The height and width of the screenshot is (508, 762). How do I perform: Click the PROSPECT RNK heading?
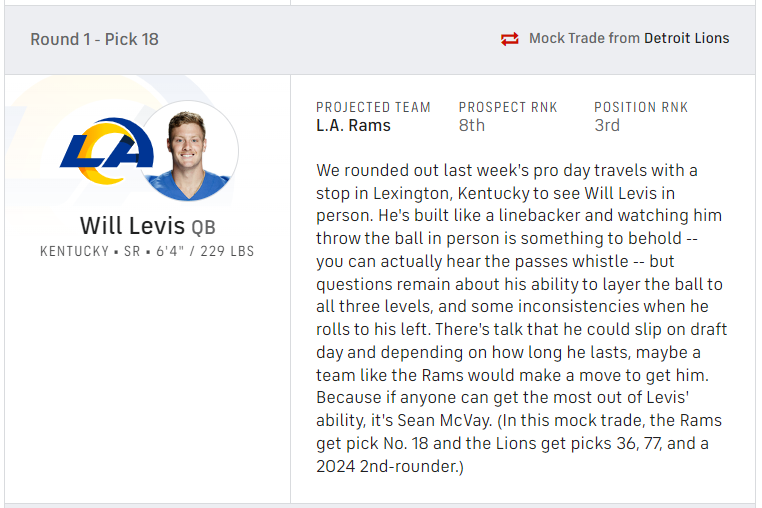pyautogui.click(x=508, y=107)
